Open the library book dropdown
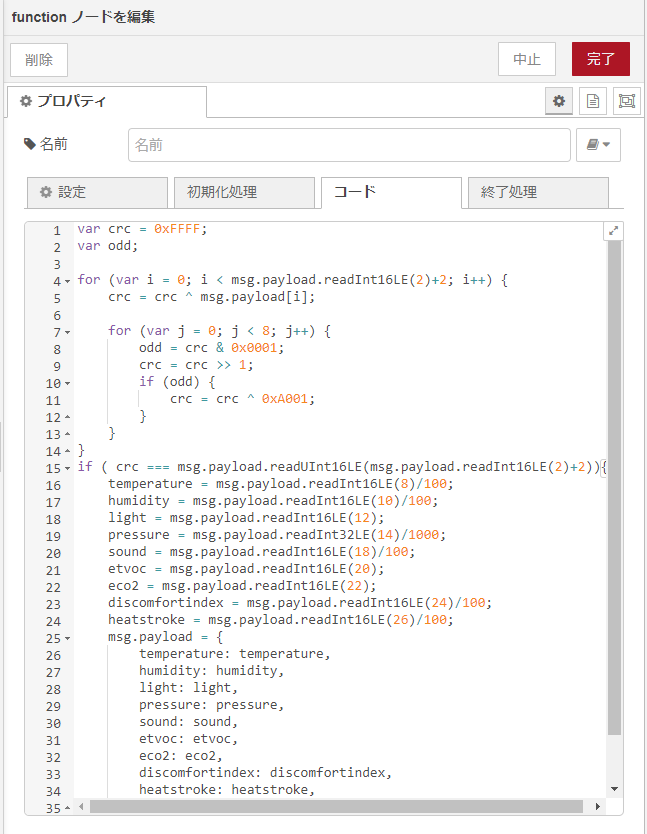The width and height of the screenshot is (647, 834). [599, 145]
